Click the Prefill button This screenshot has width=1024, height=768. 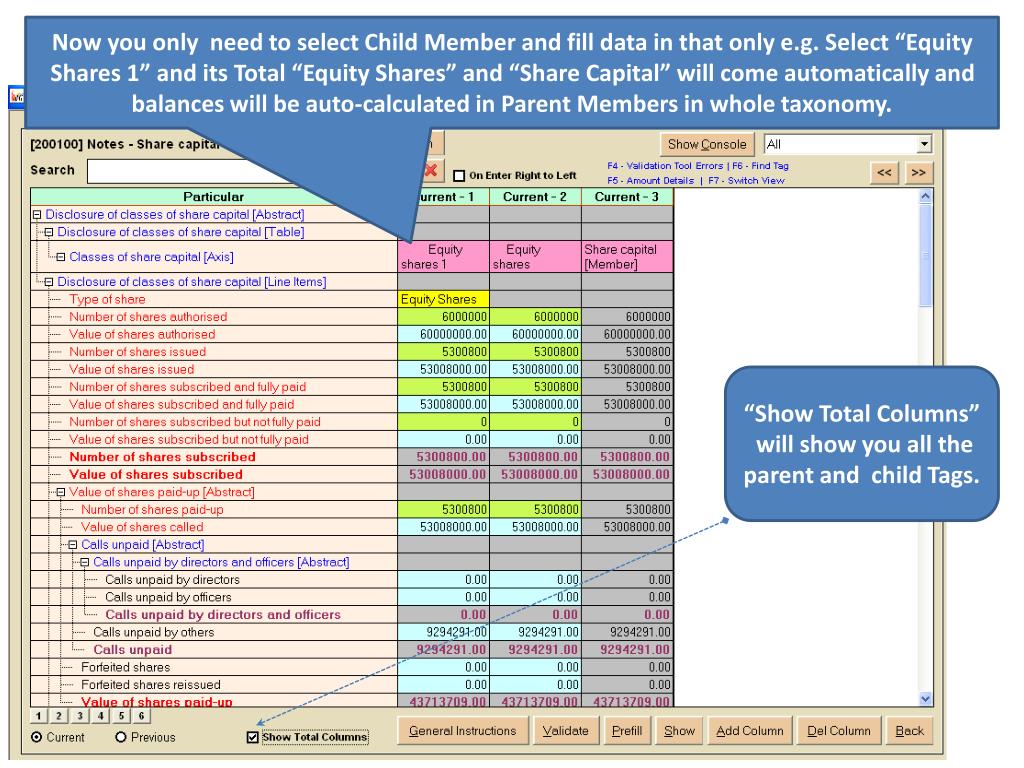coord(627,731)
